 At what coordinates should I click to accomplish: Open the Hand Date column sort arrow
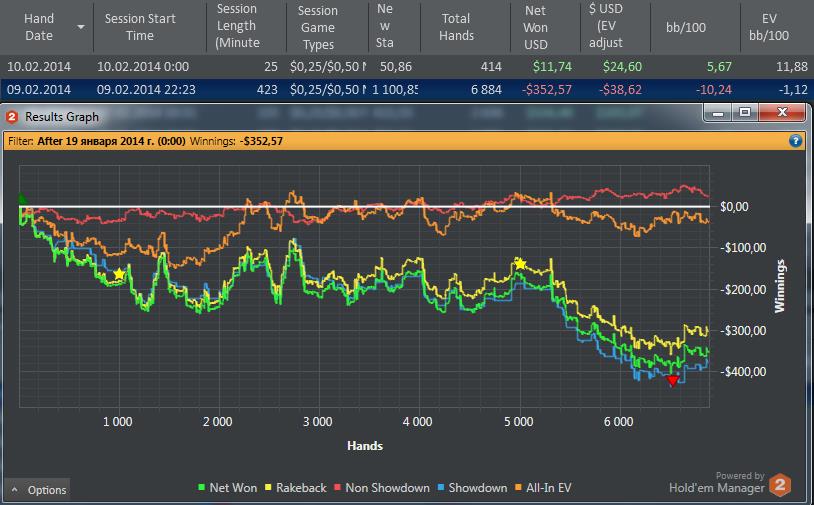[x=81, y=27]
